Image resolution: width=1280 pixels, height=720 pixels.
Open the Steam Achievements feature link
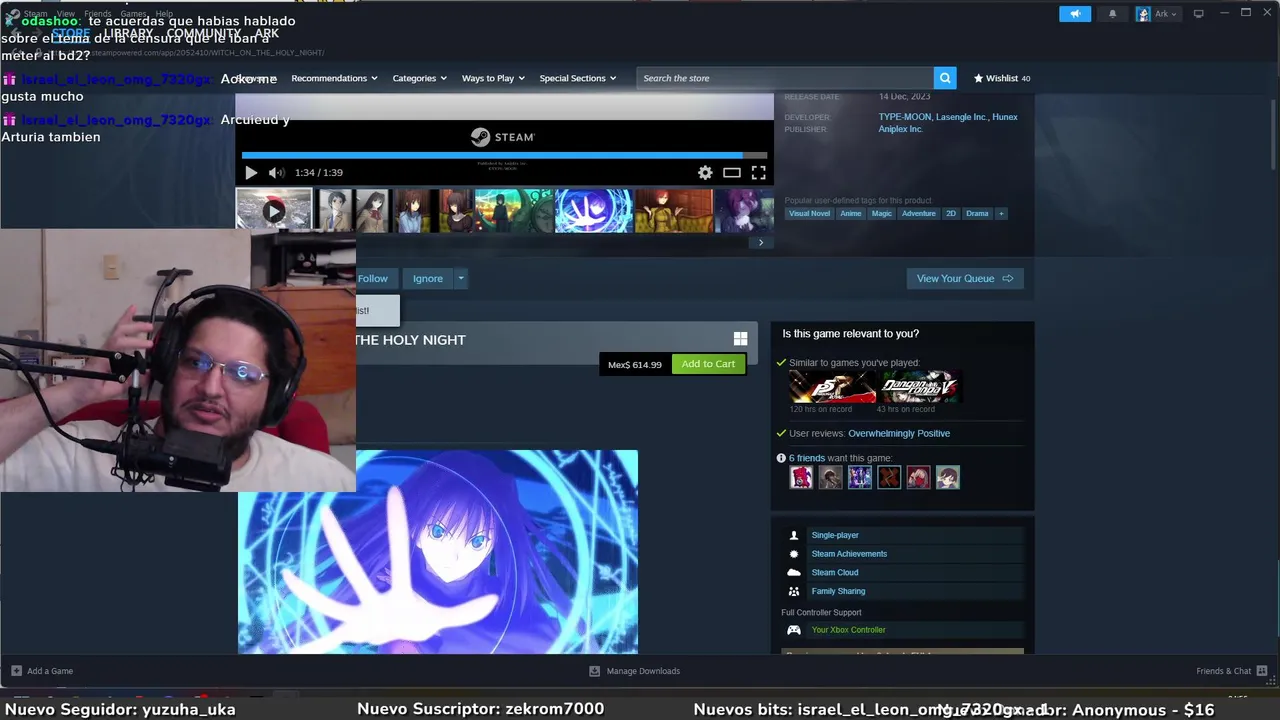tap(849, 554)
